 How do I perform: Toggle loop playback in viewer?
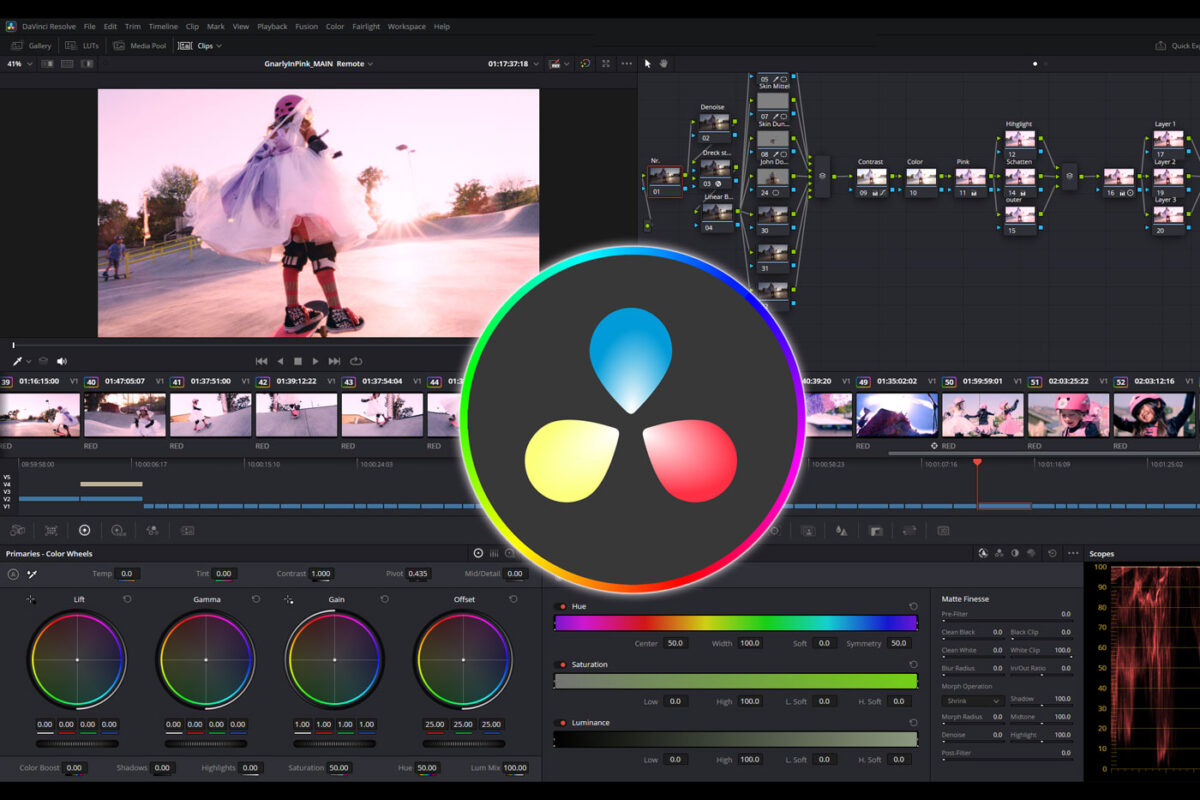tap(355, 361)
